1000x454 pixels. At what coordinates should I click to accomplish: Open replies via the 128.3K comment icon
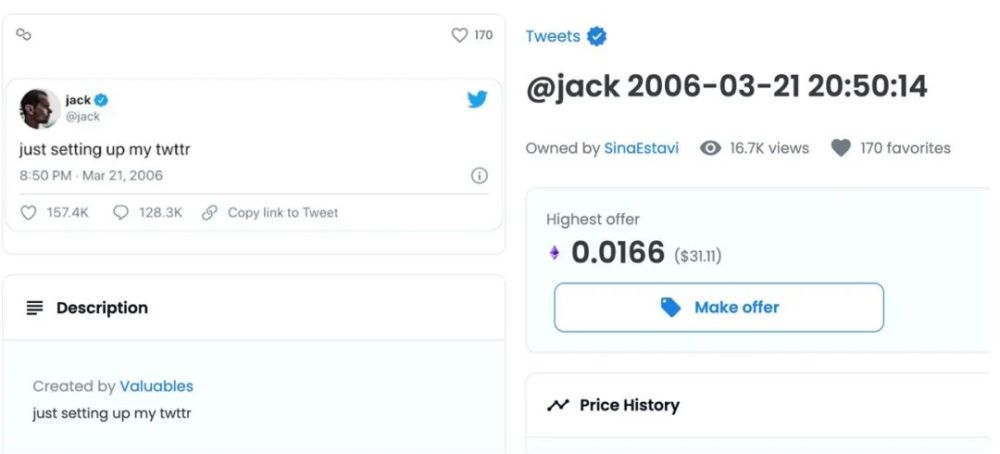point(121,212)
